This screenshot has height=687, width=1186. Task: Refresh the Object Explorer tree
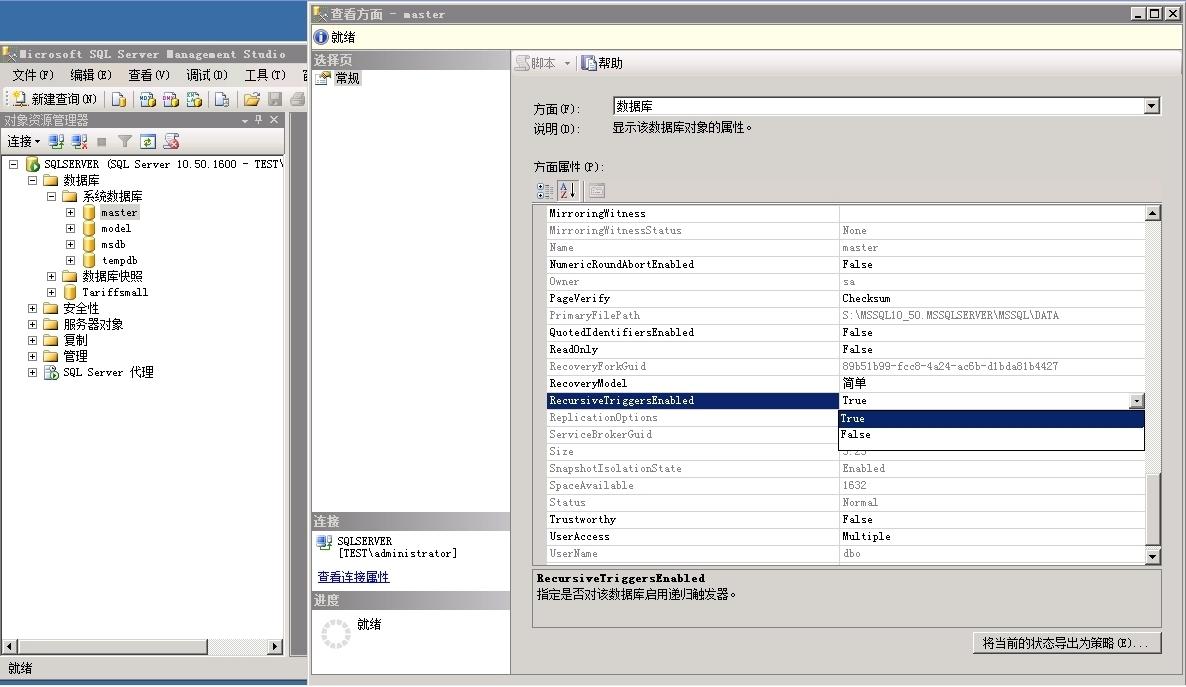pos(148,141)
